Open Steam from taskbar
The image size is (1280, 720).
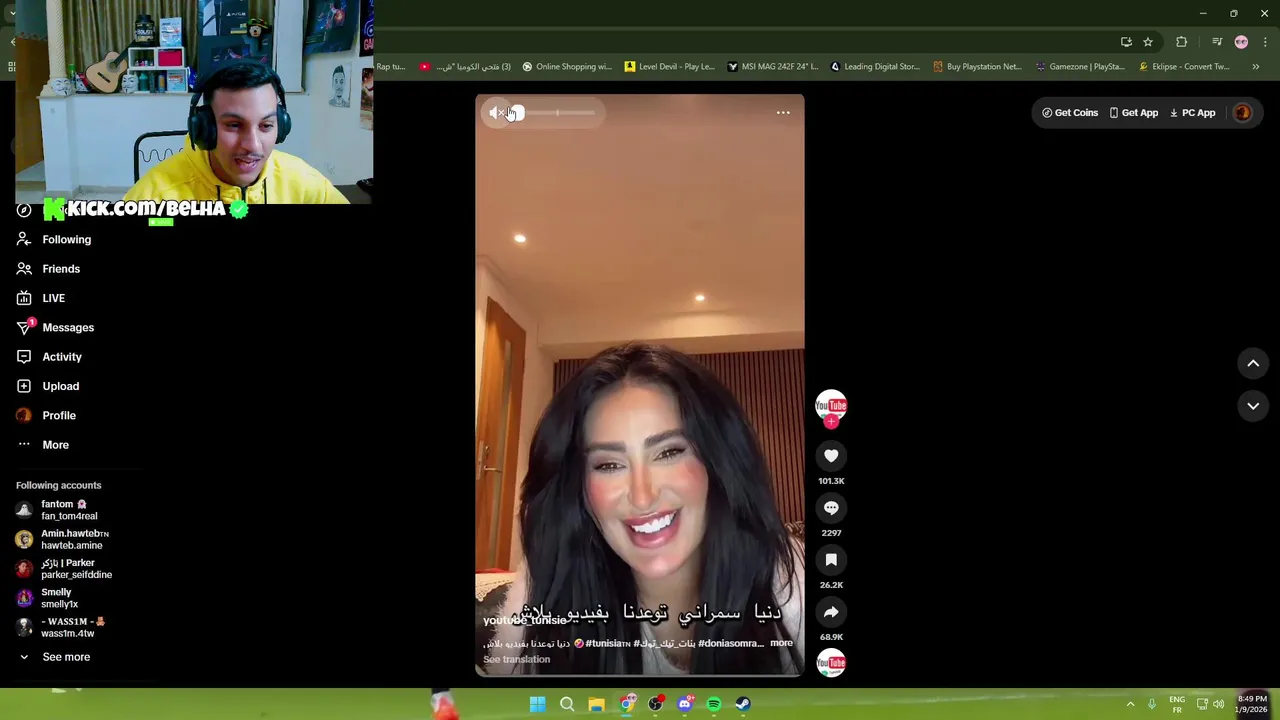[743, 704]
